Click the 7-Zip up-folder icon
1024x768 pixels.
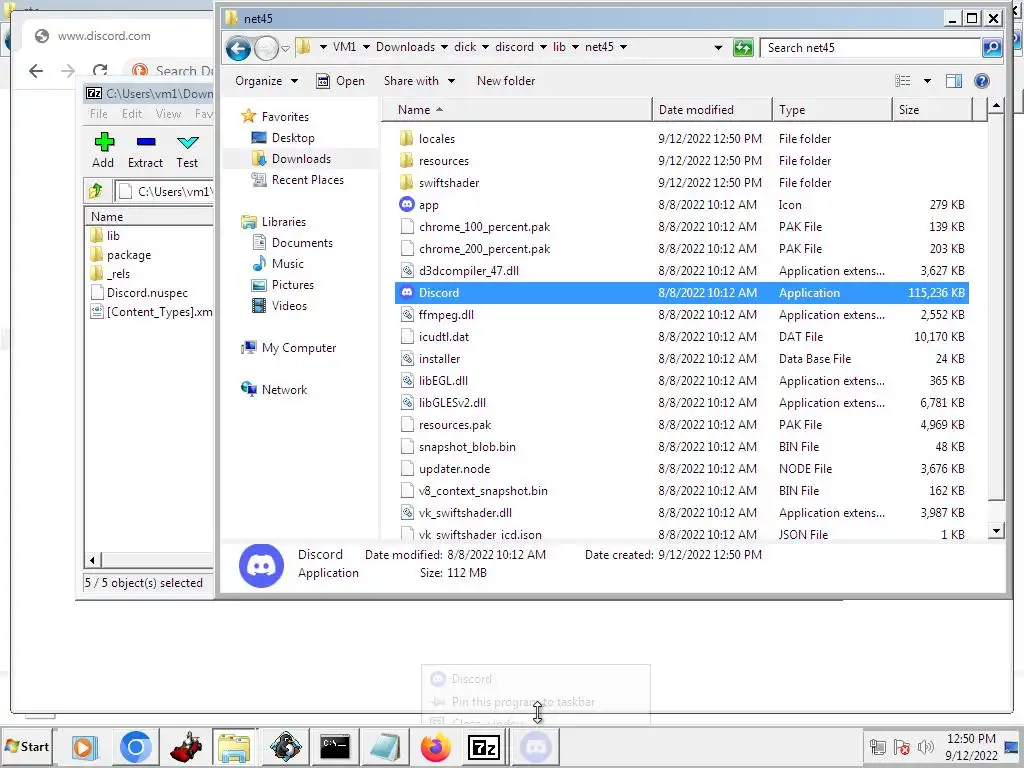pyautogui.click(x=97, y=191)
